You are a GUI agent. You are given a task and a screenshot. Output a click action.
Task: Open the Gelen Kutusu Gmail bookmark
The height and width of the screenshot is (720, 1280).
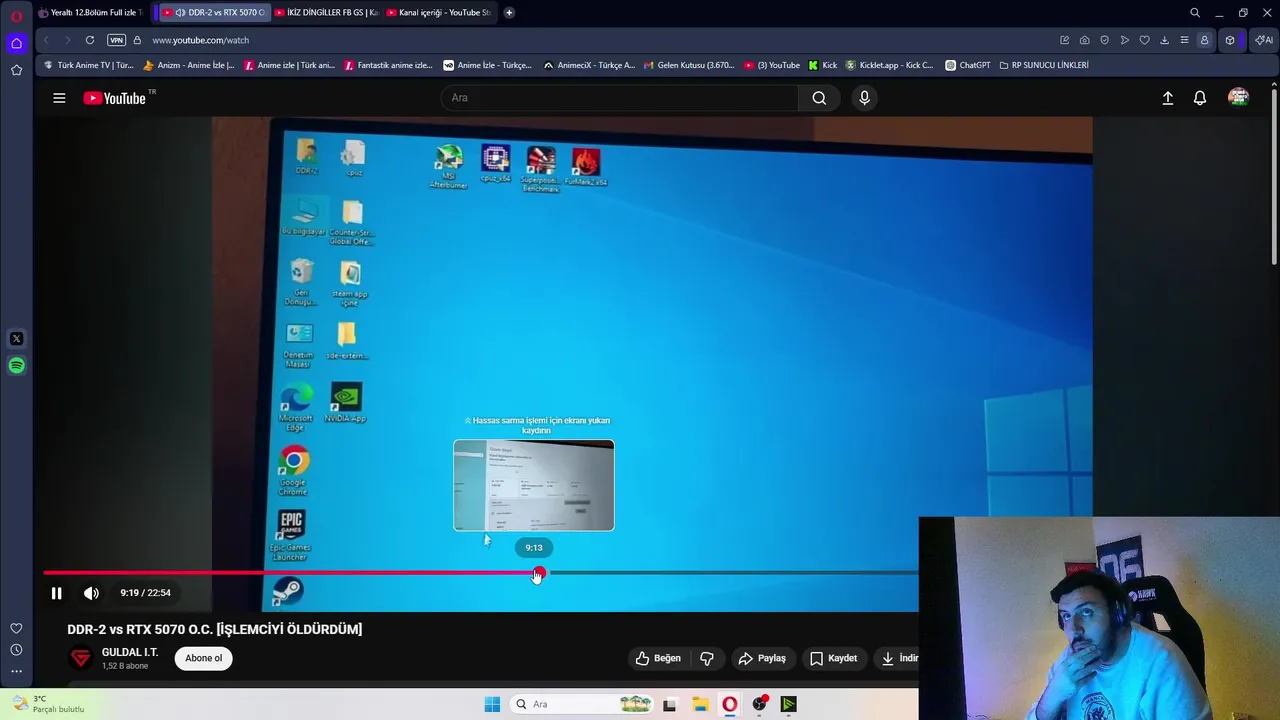pos(689,65)
